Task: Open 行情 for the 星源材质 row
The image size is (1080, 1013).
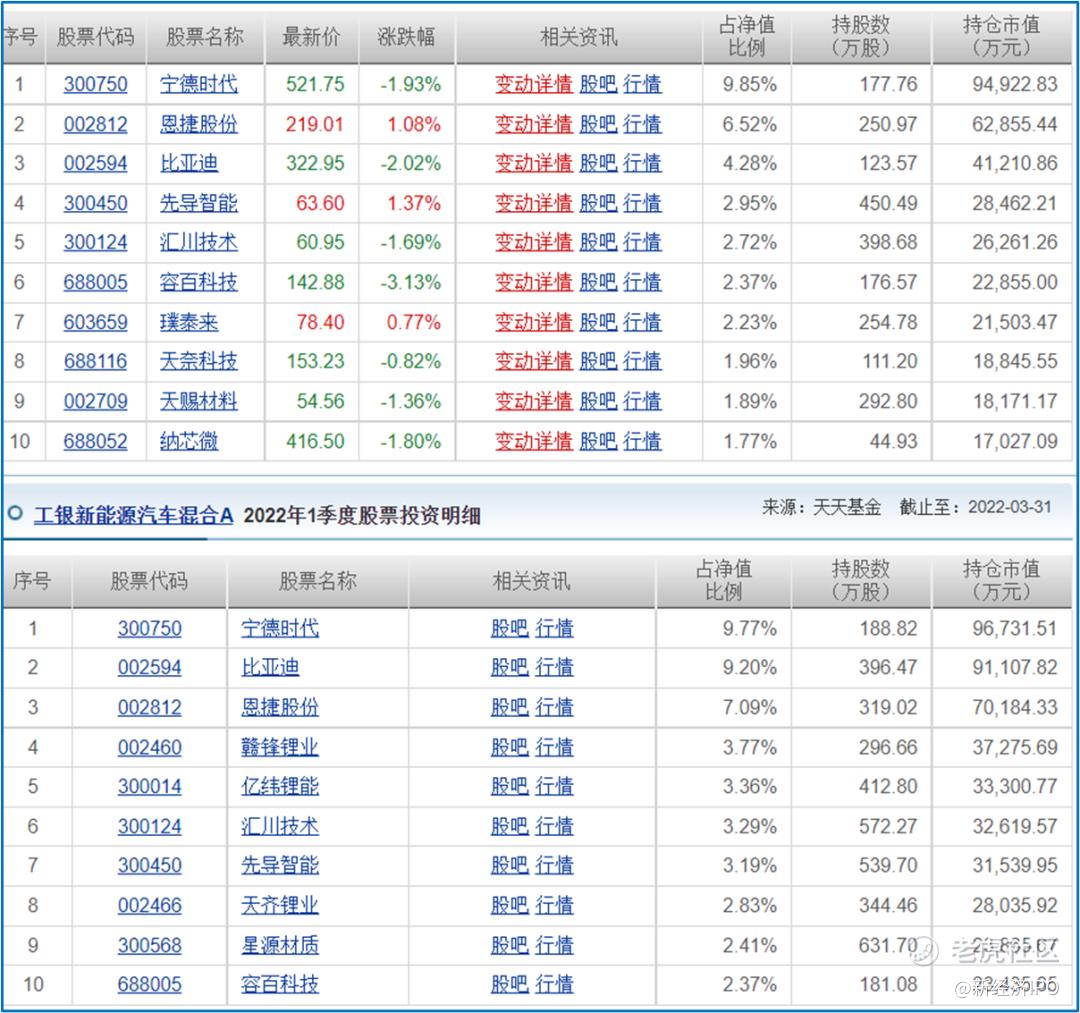Action: point(554,946)
